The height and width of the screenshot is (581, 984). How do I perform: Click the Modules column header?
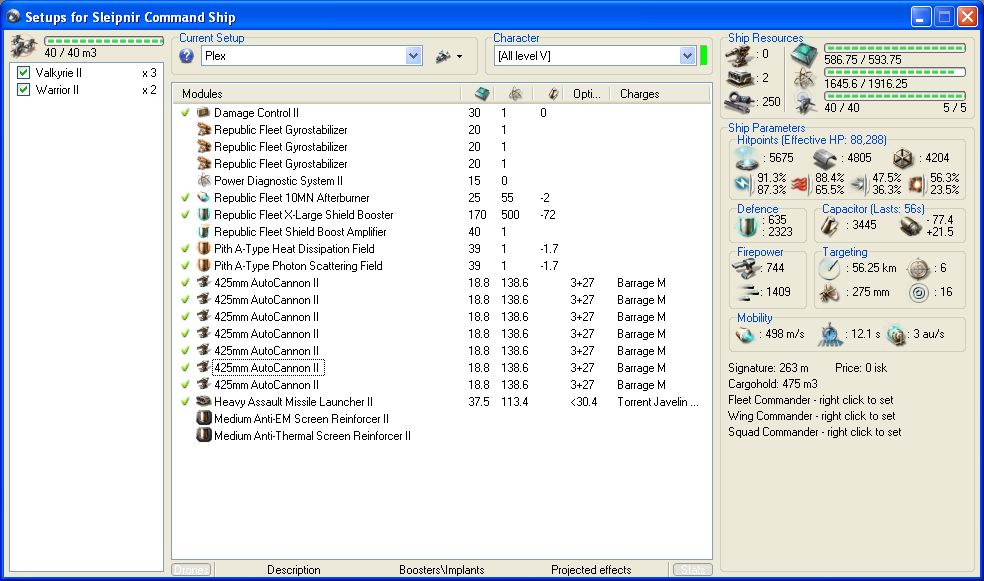tap(316, 93)
